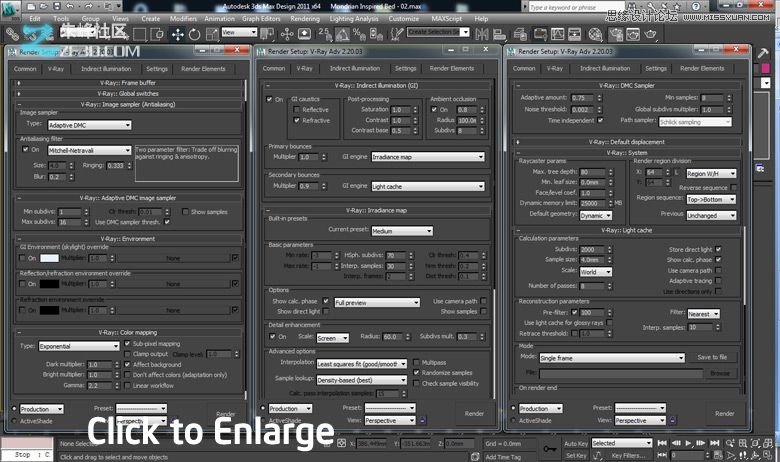Toggle the Randomize samples checkbox
The image size is (780, 462).
click(x=416, y=372)
